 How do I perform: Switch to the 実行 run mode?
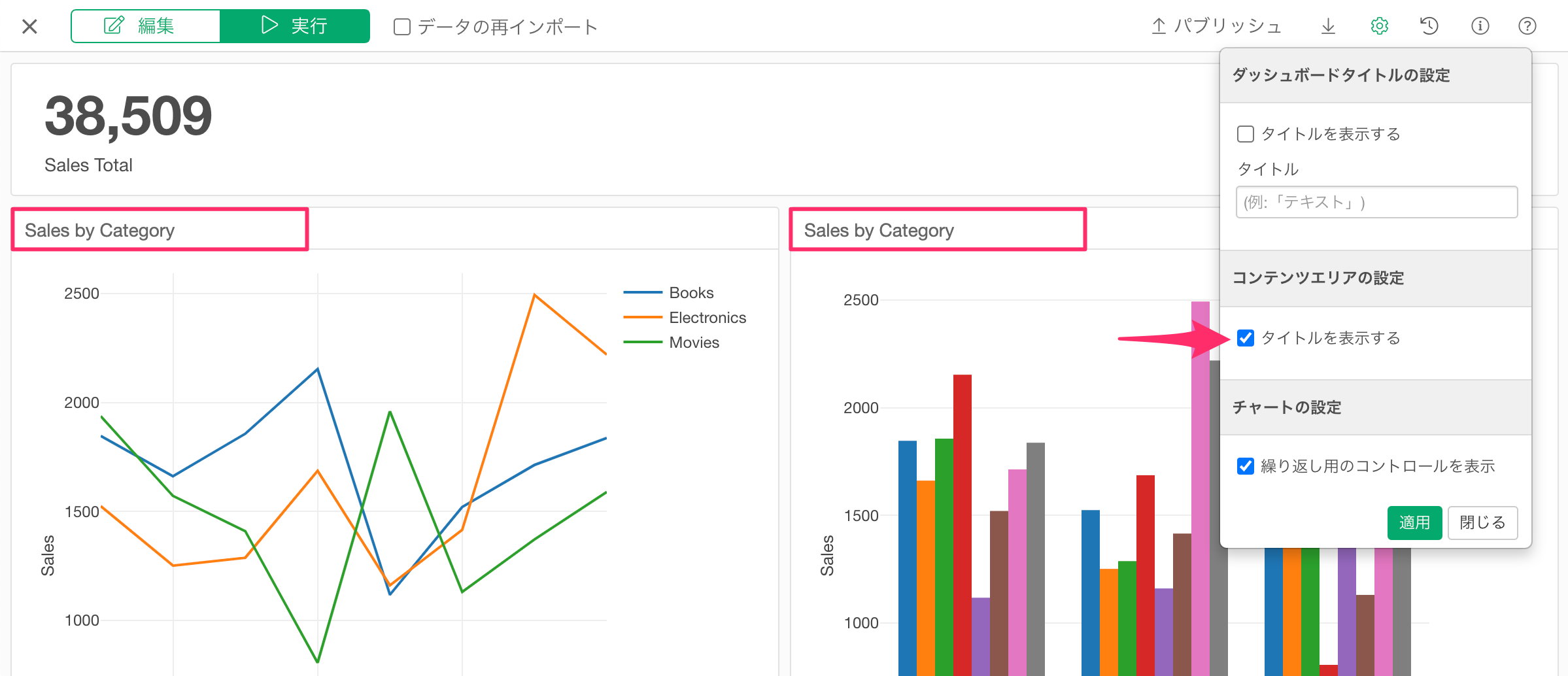tap(295, 26)
